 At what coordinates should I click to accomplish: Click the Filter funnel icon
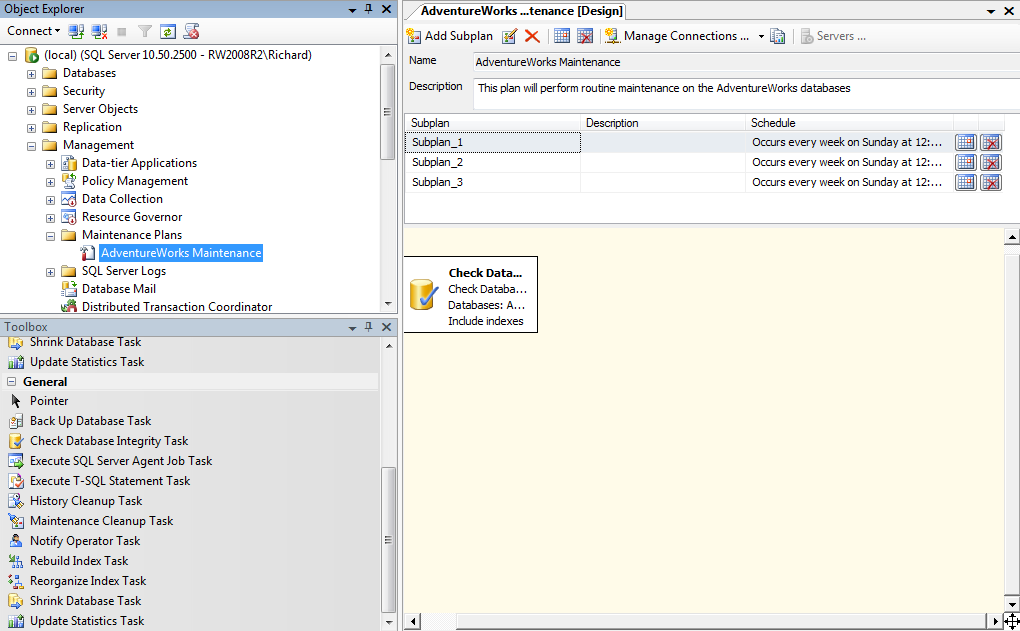(145, 31)
